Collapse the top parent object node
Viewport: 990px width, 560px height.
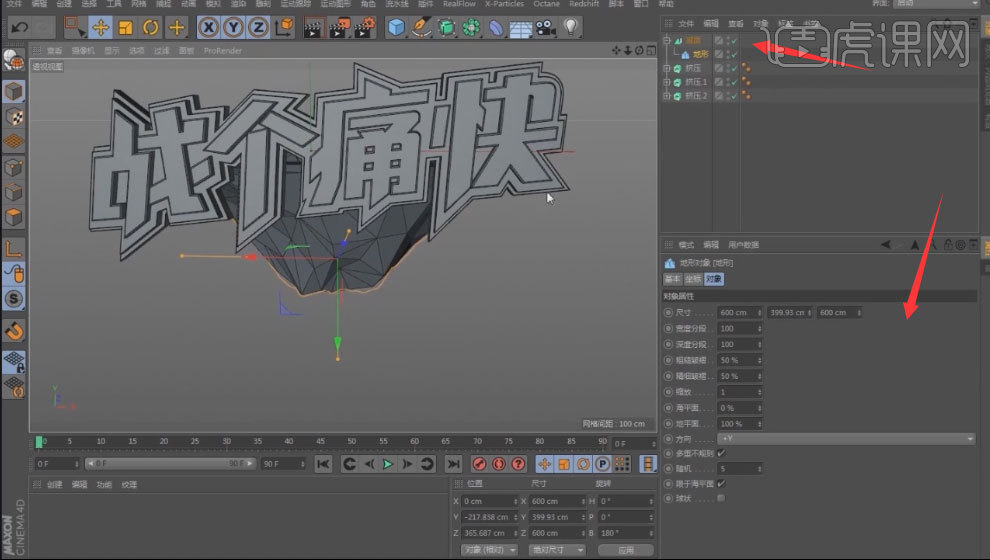click(x=667, y=40)
